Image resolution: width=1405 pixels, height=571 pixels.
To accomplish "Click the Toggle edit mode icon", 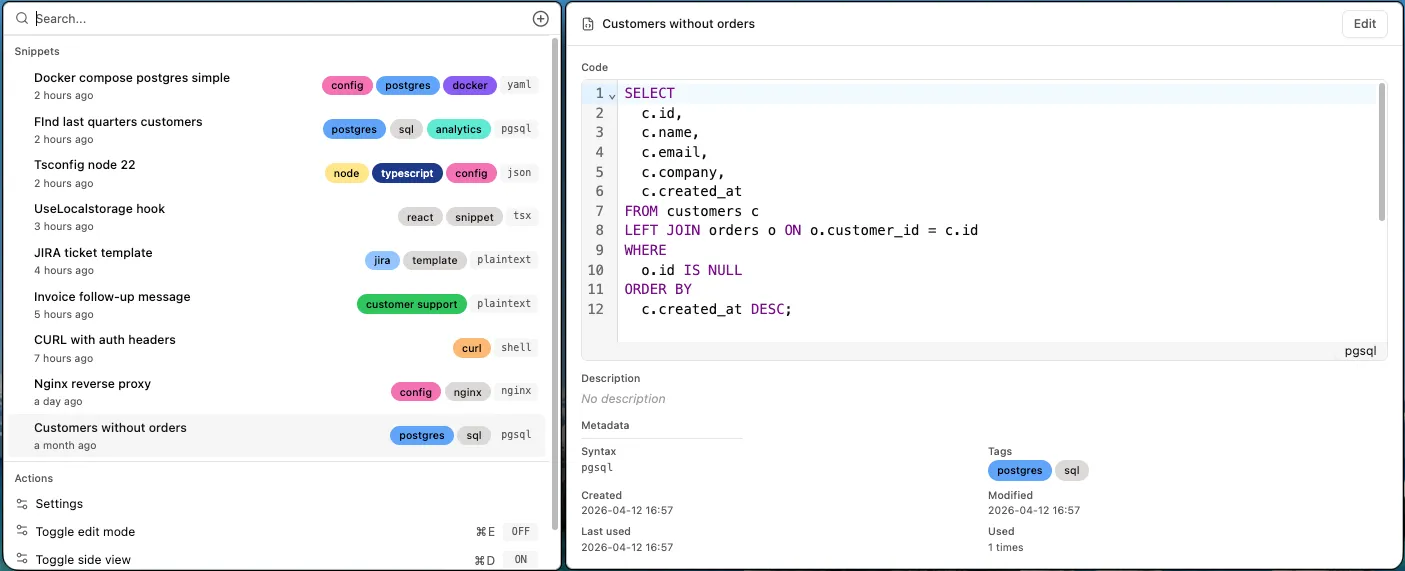I will click(22, 532).
